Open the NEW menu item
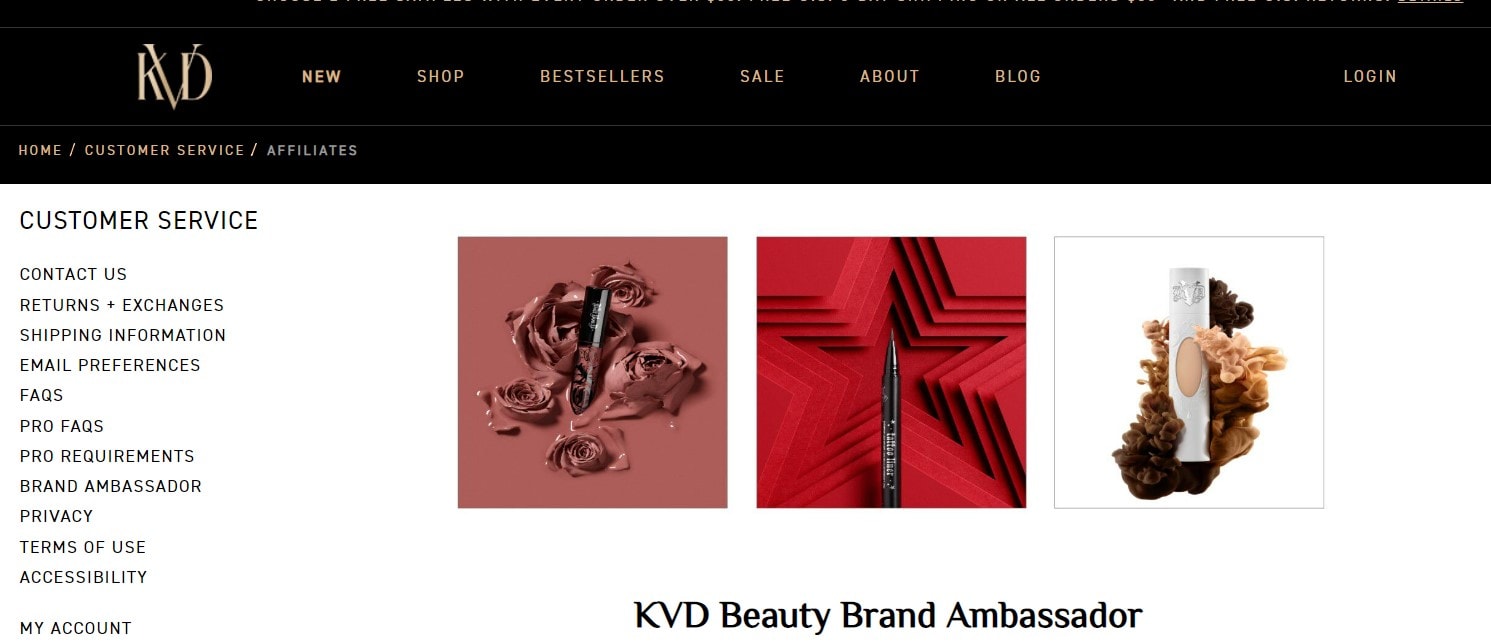Screen dimensions: 1491x643 pos(322,76)
